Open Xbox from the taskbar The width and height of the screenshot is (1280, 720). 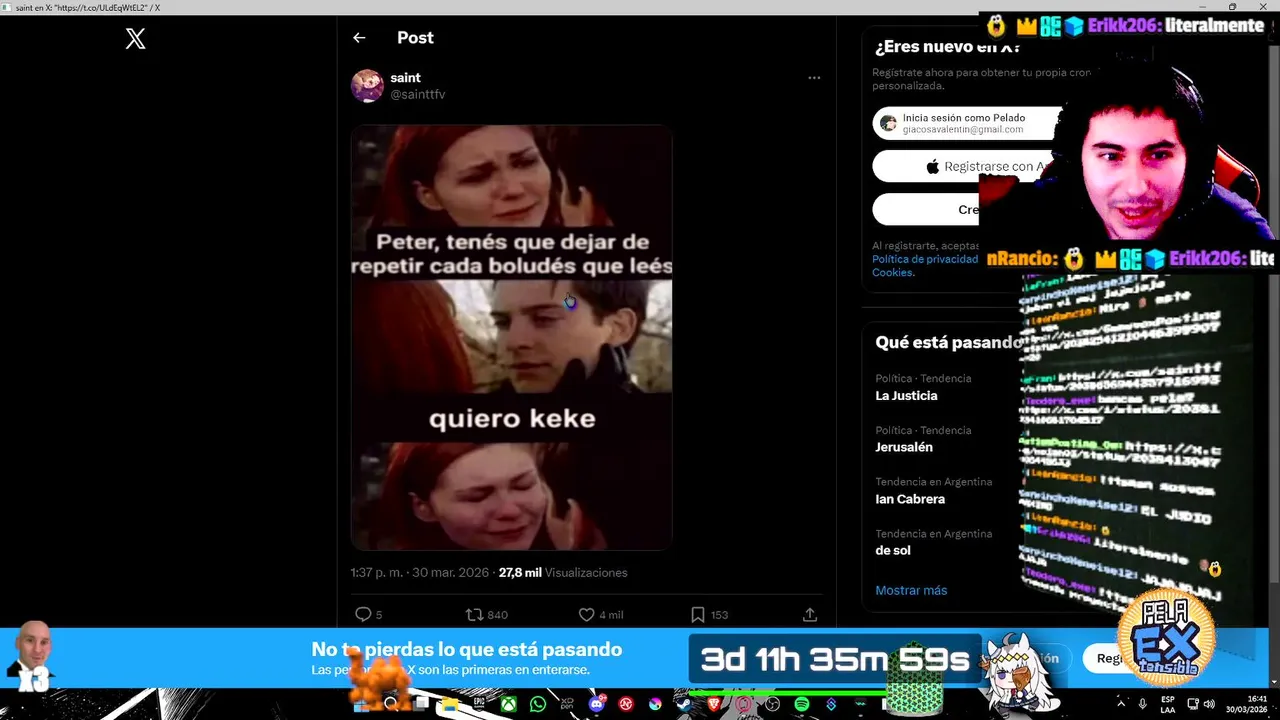coord(508,704)
